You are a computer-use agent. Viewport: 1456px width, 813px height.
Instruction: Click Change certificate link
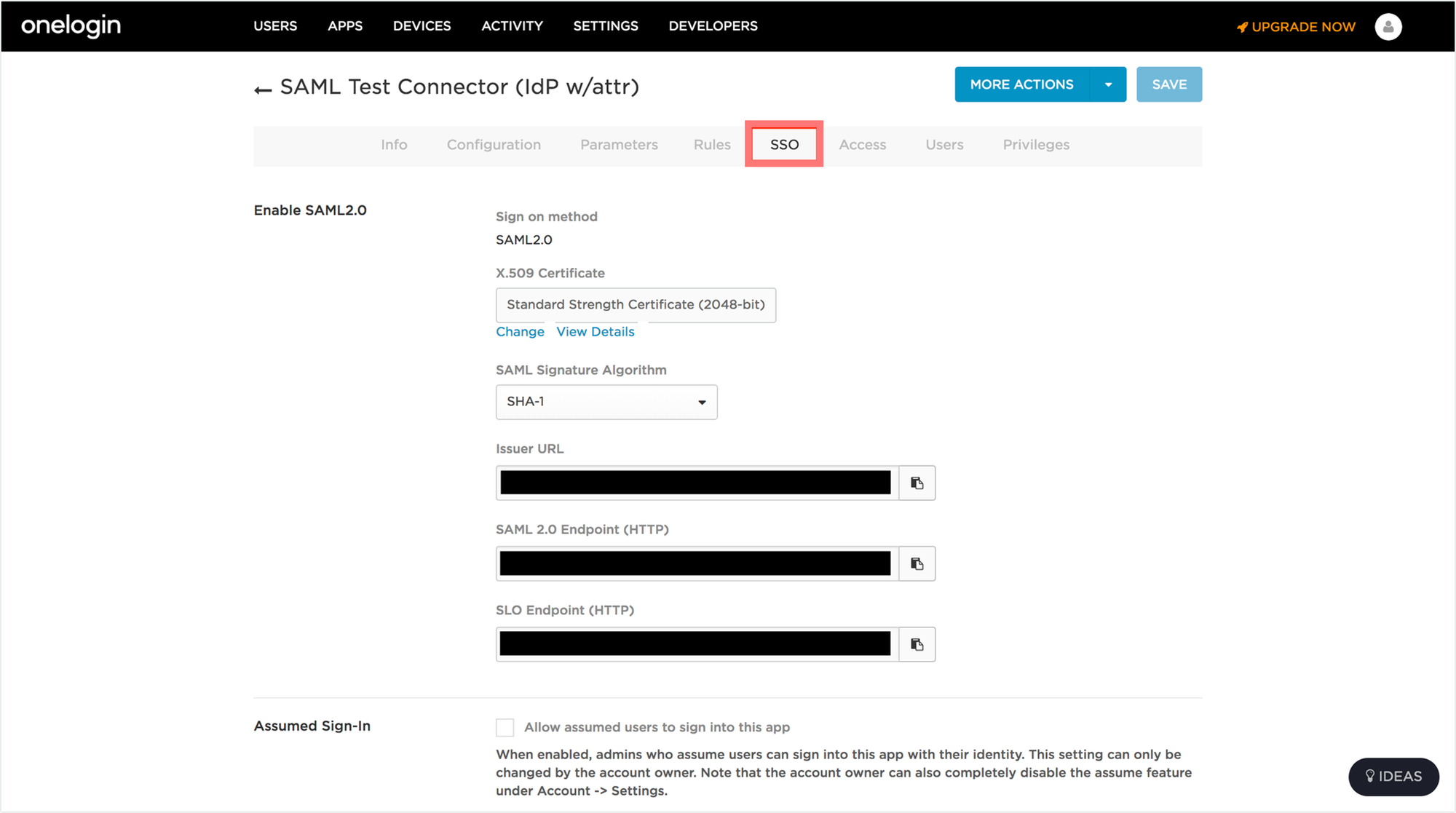pos(520,332)
